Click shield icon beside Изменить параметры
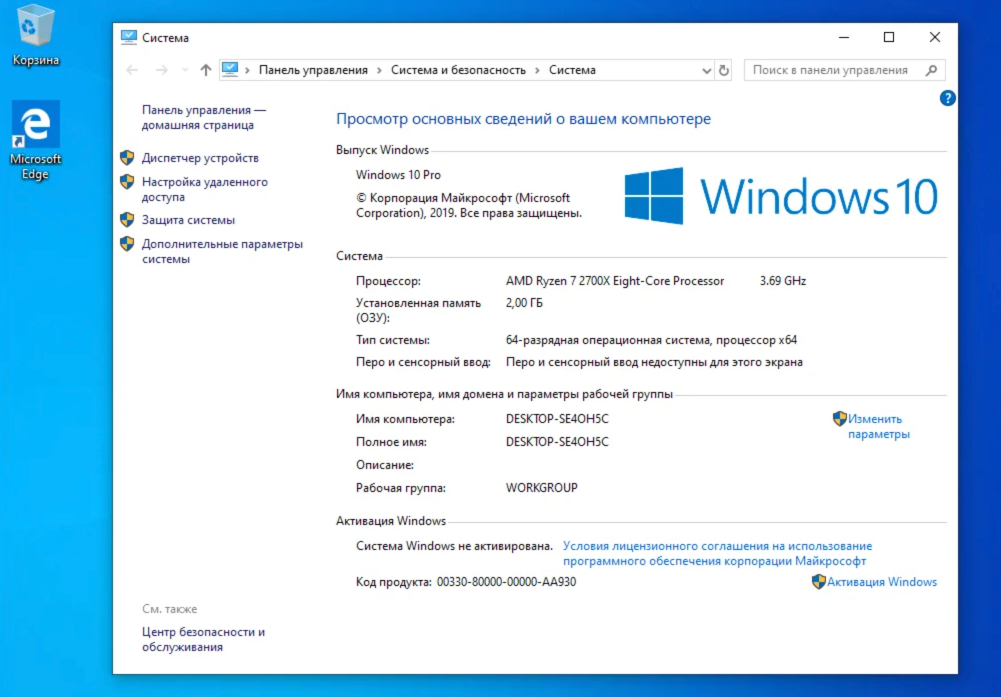Screen dimensions: 1001x697 [x=839, y=419]
